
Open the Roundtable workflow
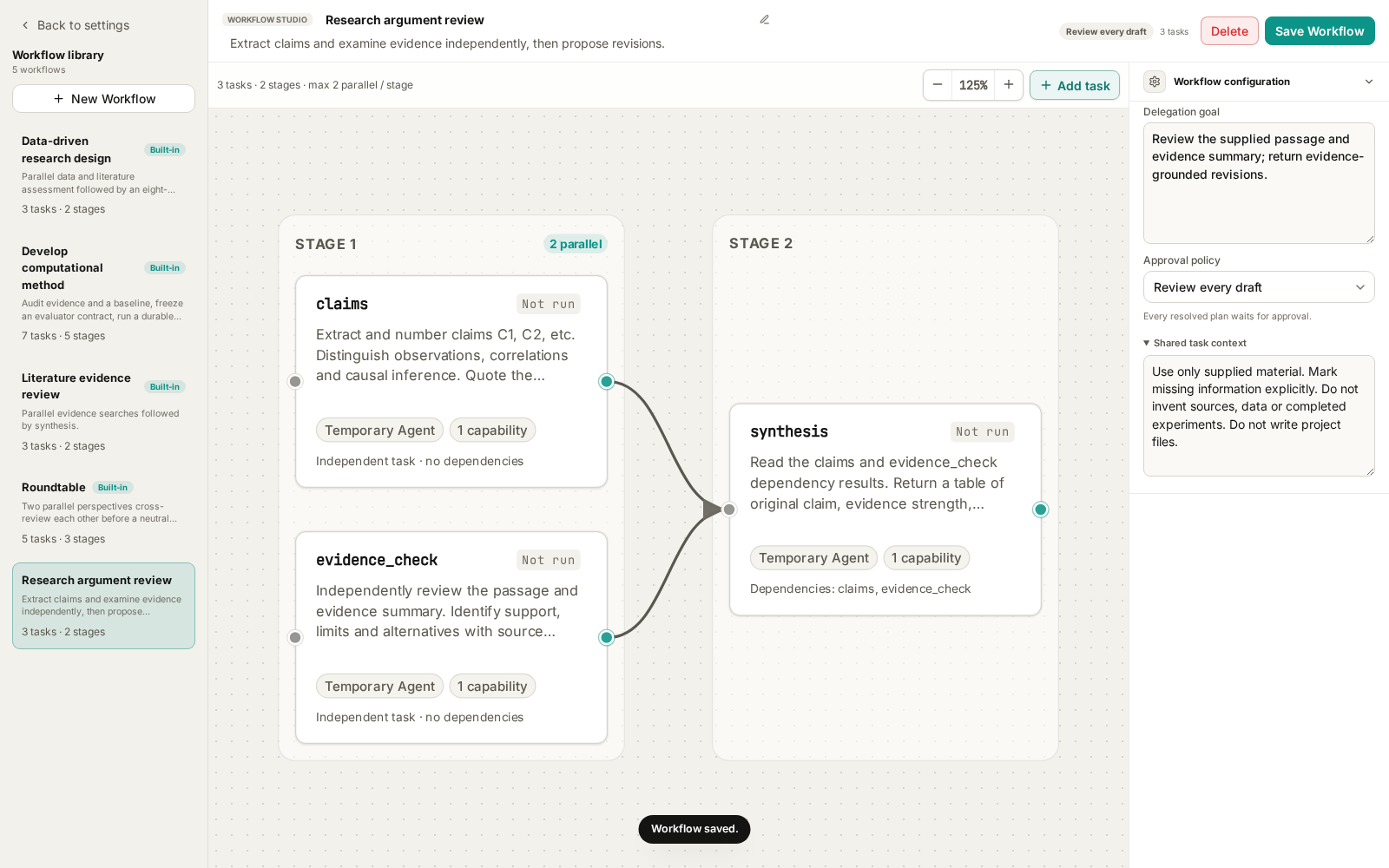click(x=103, y=513)
